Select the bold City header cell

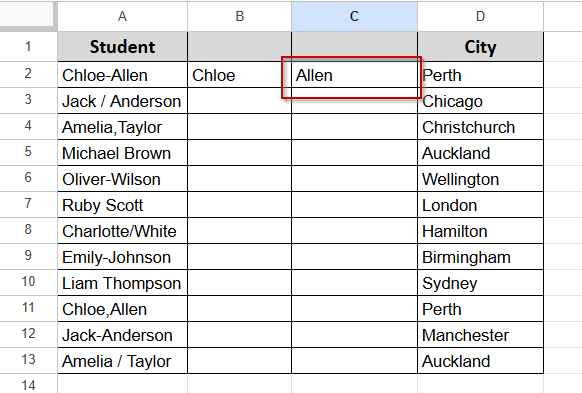[x=480, y=47]
